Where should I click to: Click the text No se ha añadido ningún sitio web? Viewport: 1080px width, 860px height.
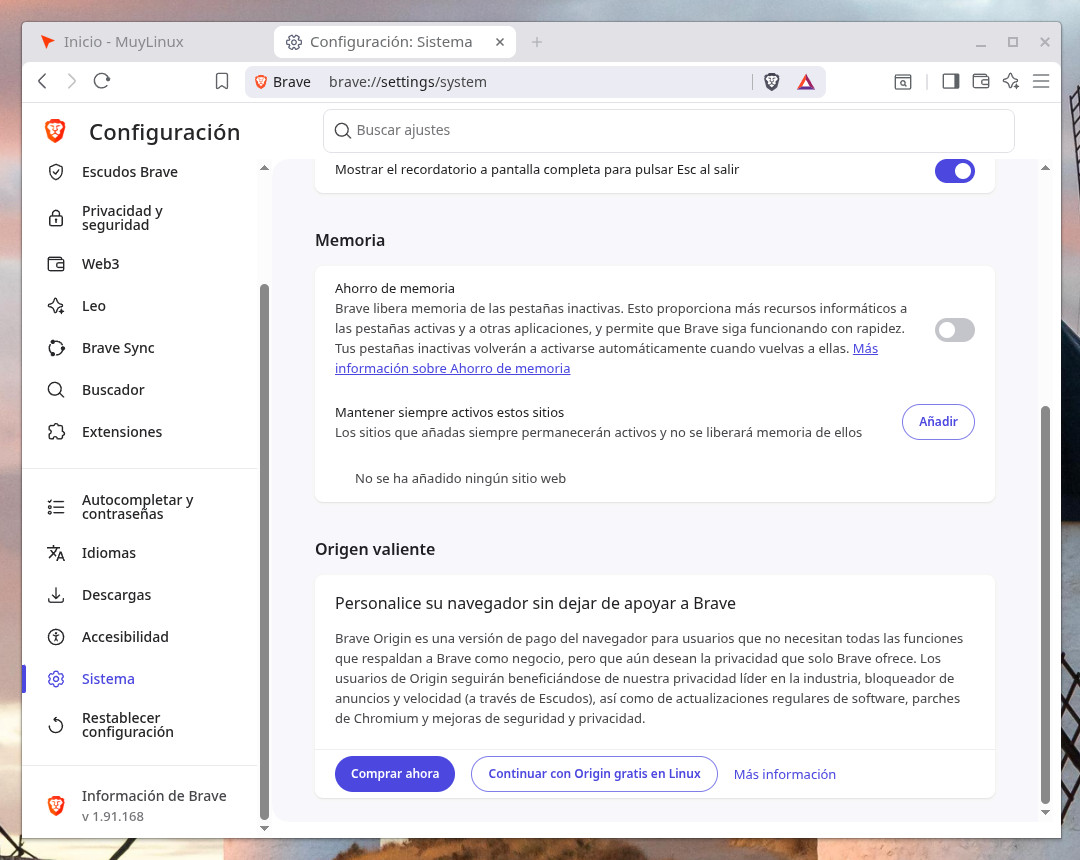click(x=460, y=479)
